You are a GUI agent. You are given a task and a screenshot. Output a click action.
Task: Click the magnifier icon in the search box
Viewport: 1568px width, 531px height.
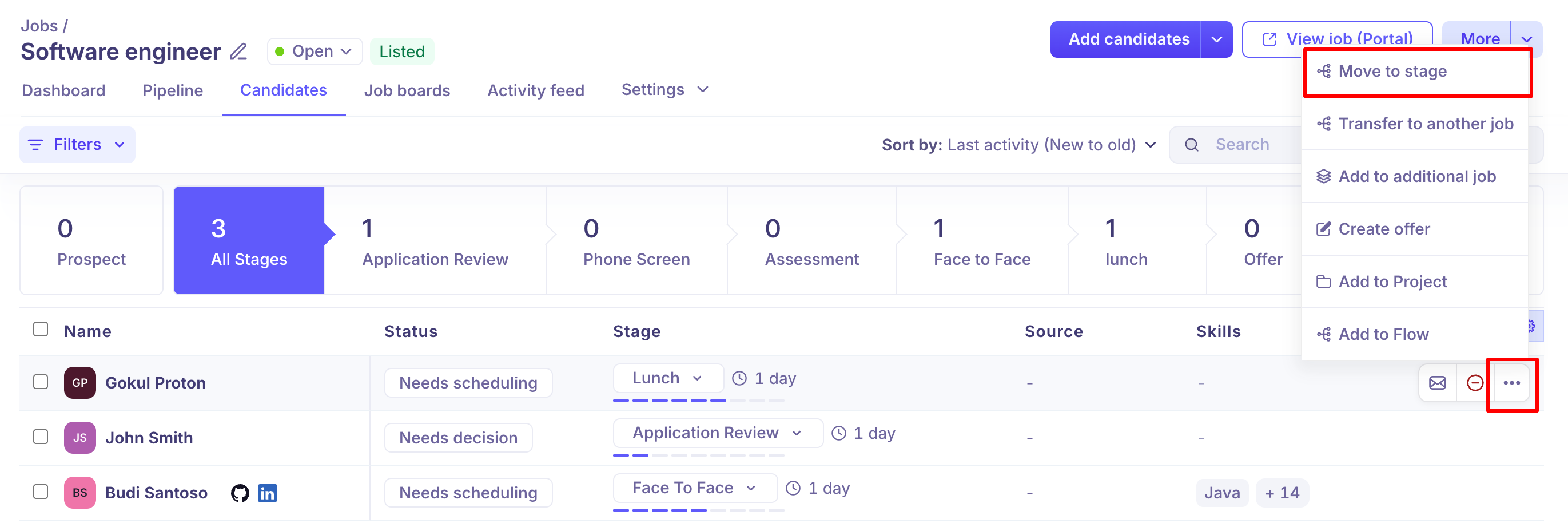point(1191,145)
